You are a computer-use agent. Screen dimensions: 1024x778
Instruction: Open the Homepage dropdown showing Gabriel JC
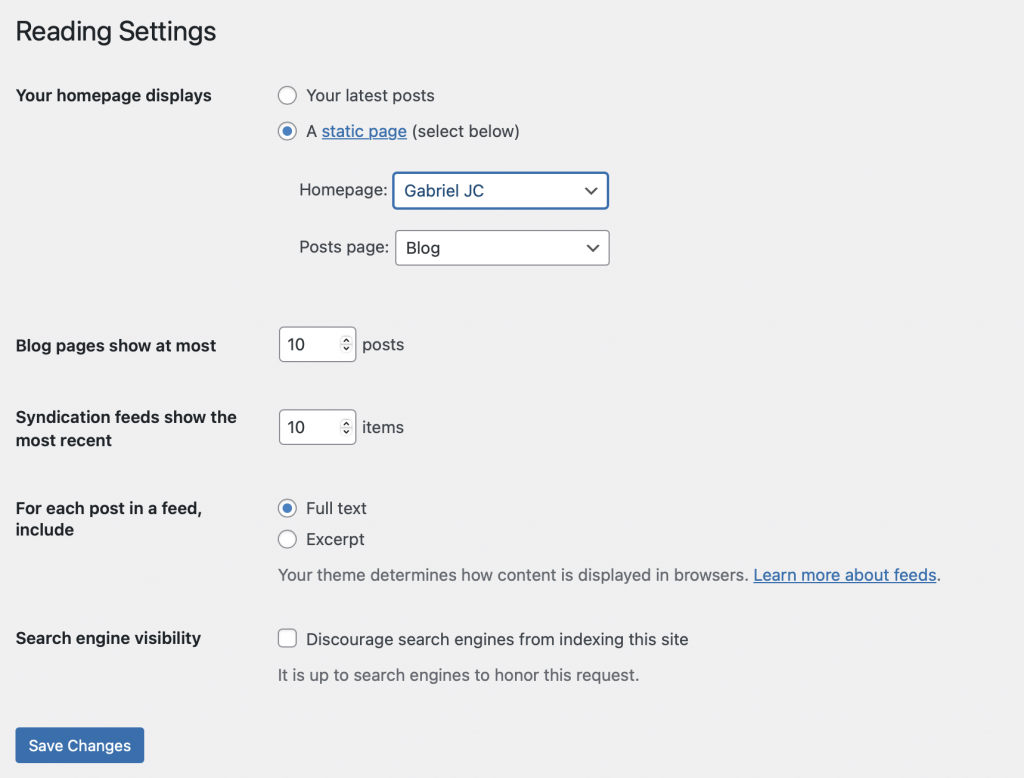click(x=490, y=190)
